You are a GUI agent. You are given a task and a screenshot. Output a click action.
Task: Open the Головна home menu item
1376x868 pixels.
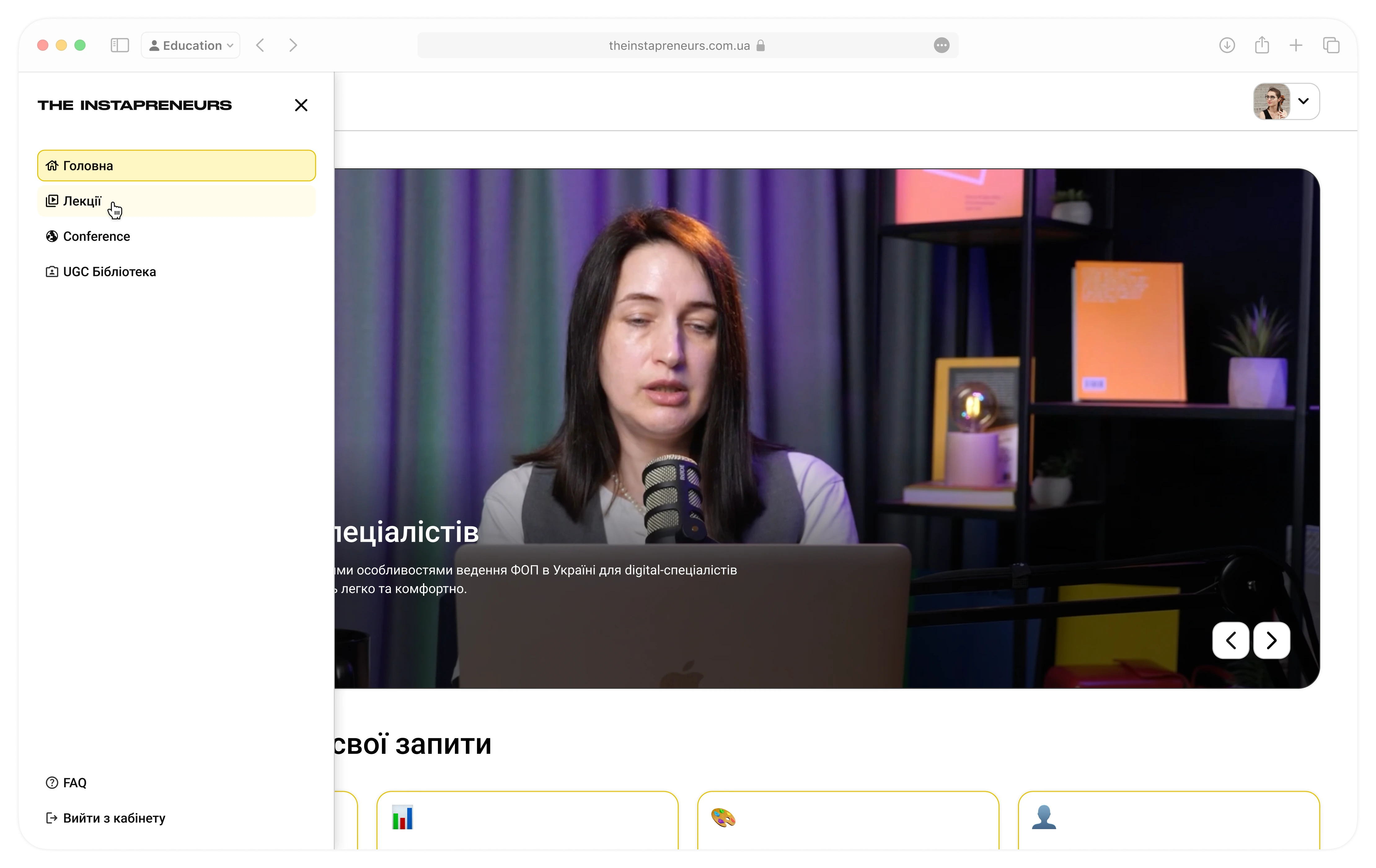(176, 166)
